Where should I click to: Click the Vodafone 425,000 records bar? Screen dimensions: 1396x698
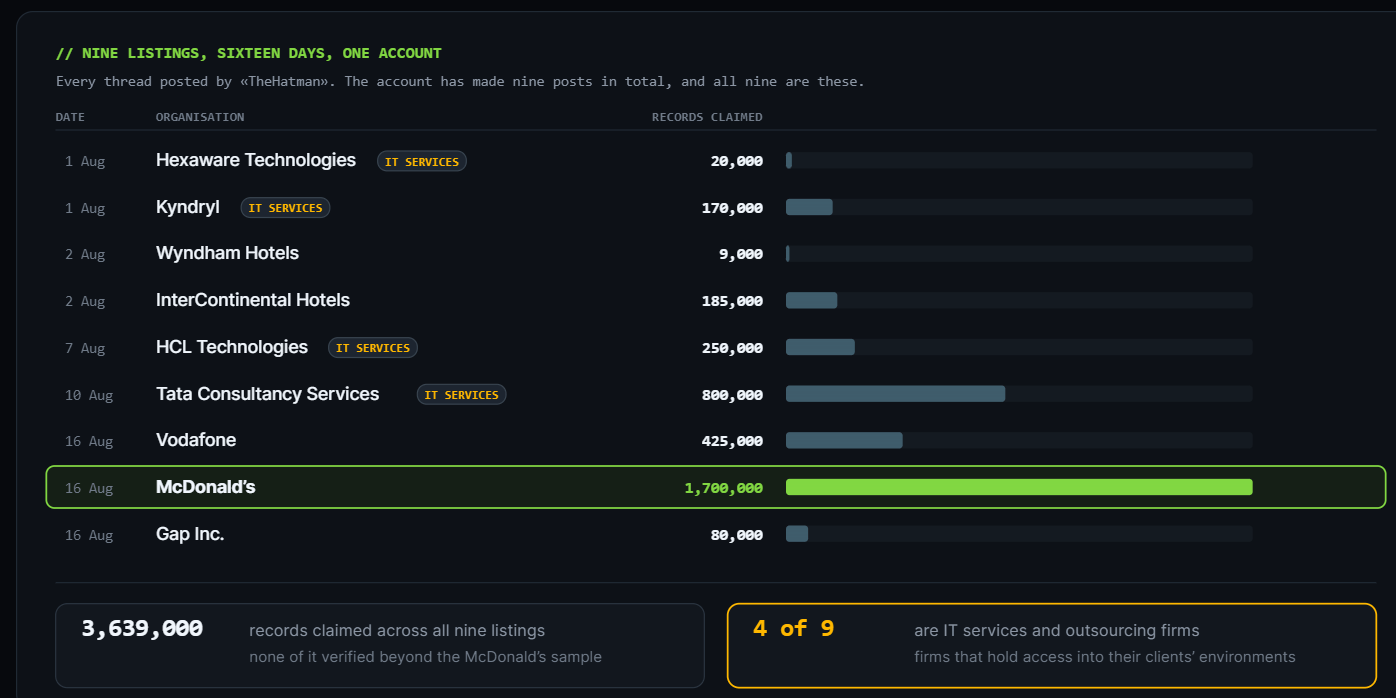[x=844, y=440]
